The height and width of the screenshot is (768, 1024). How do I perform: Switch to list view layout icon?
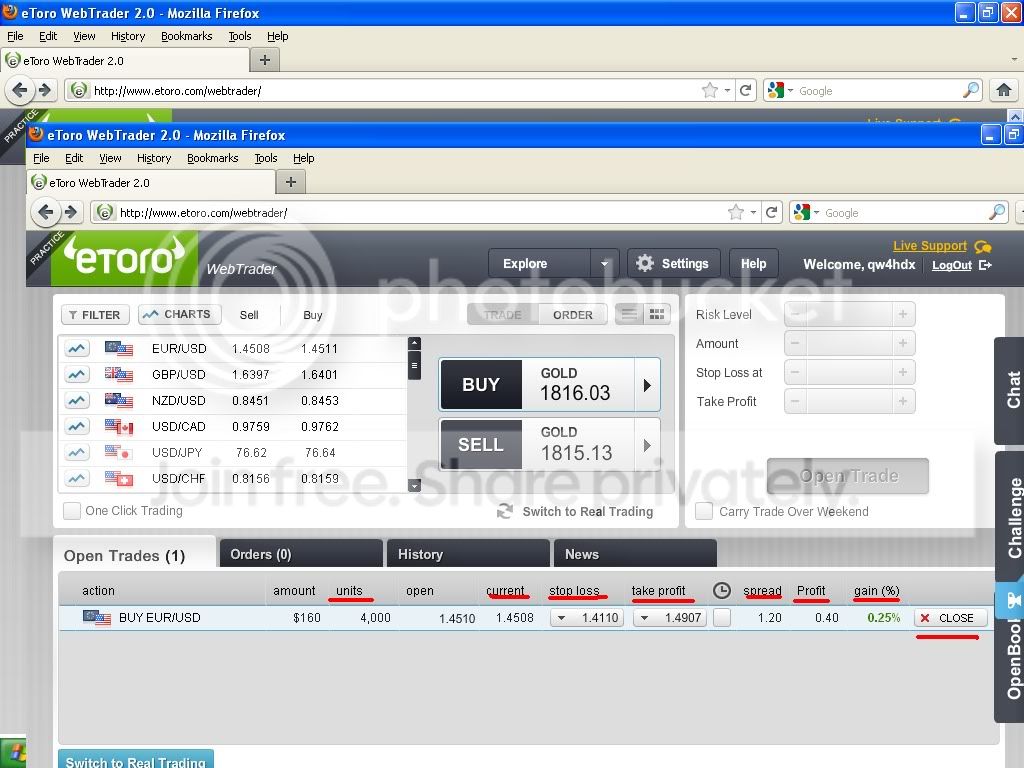(630, 315)
